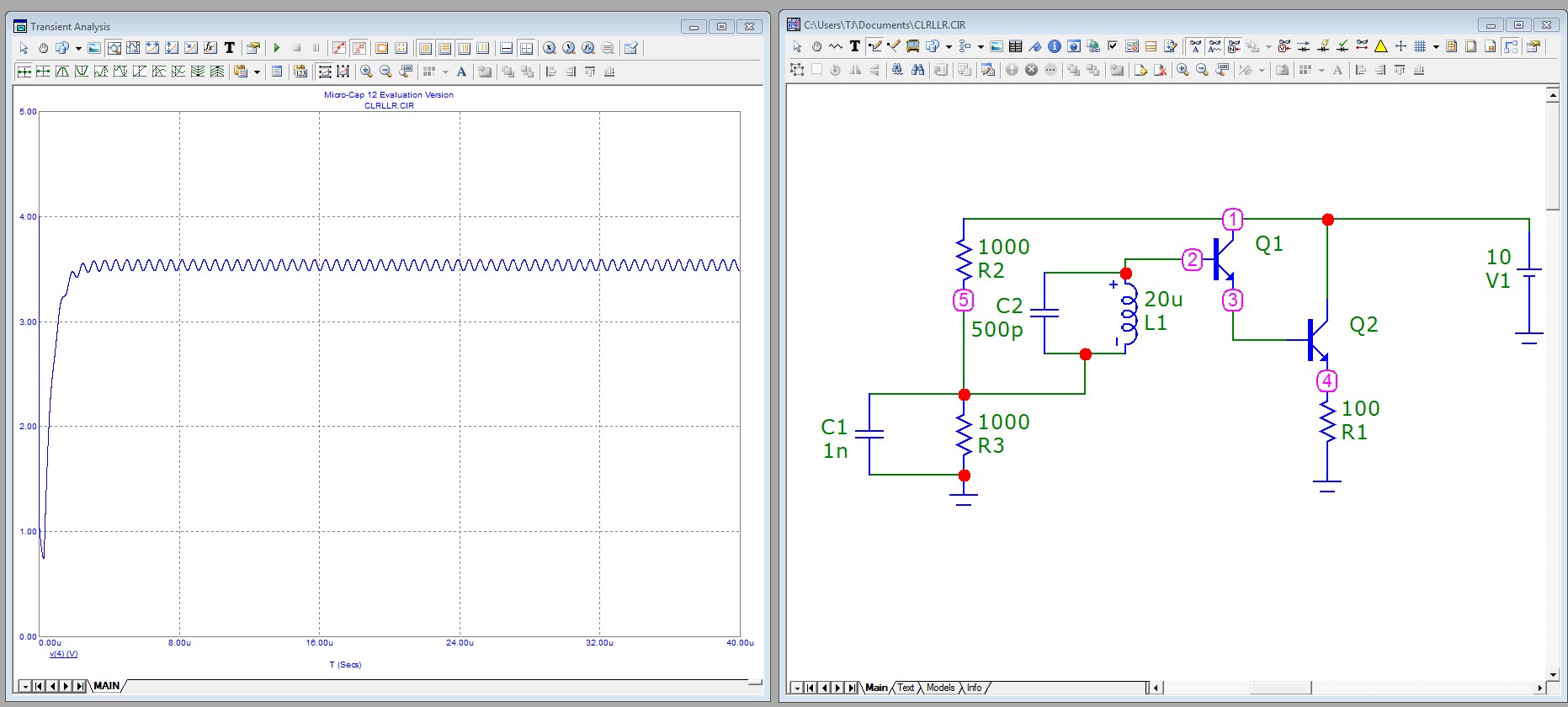Click node number 4 marker in schematic
Image resolution: width=1568 pixels, height=707 pixels.
1326,380
